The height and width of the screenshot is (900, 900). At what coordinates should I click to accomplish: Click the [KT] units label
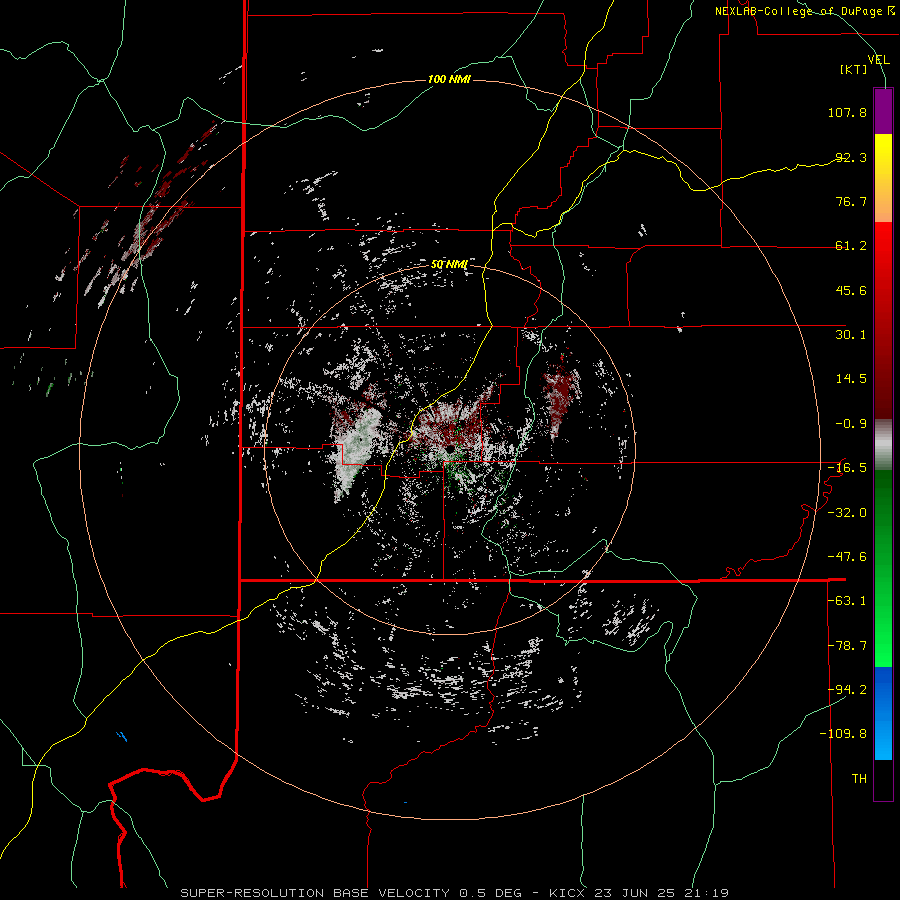(x=854, y=69)
